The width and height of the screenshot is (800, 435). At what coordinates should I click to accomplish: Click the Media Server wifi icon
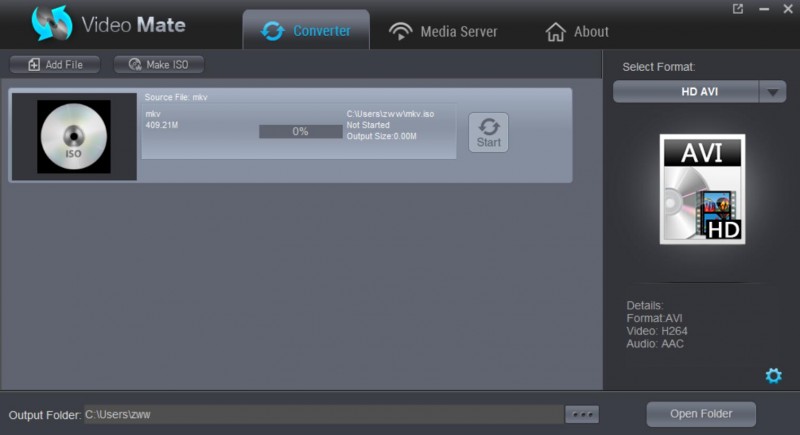coord(401,31)
